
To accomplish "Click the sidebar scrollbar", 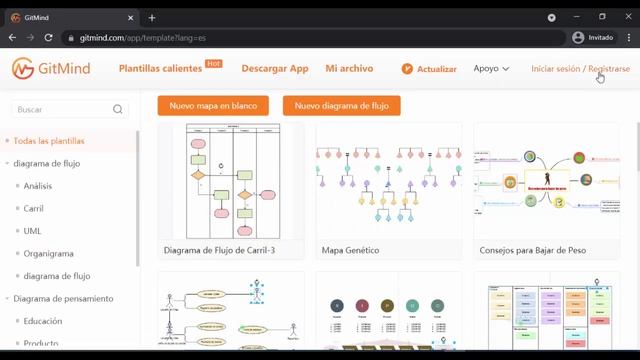I will click(138, 198).
